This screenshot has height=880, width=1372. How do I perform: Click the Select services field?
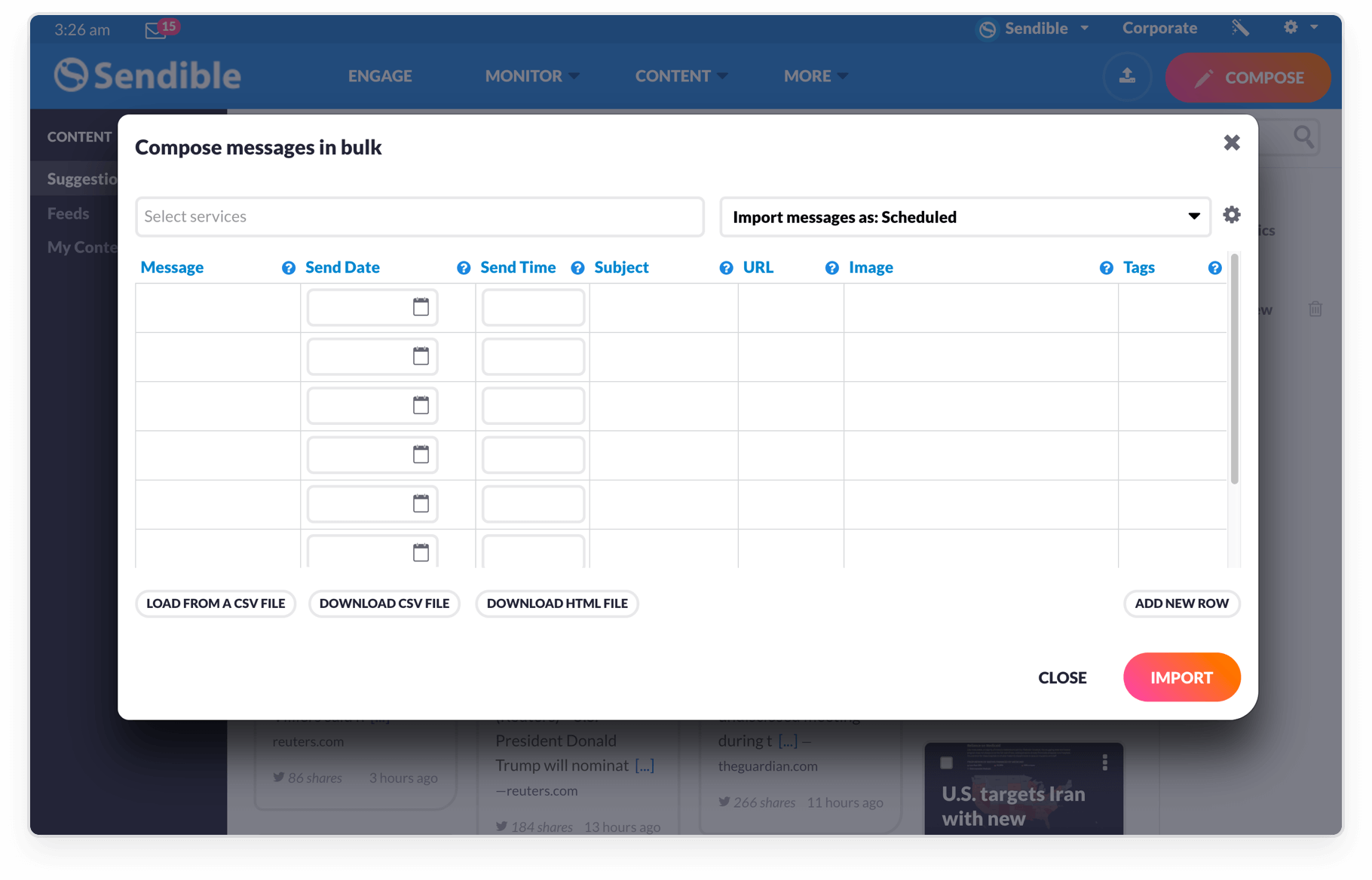point(420,217)
